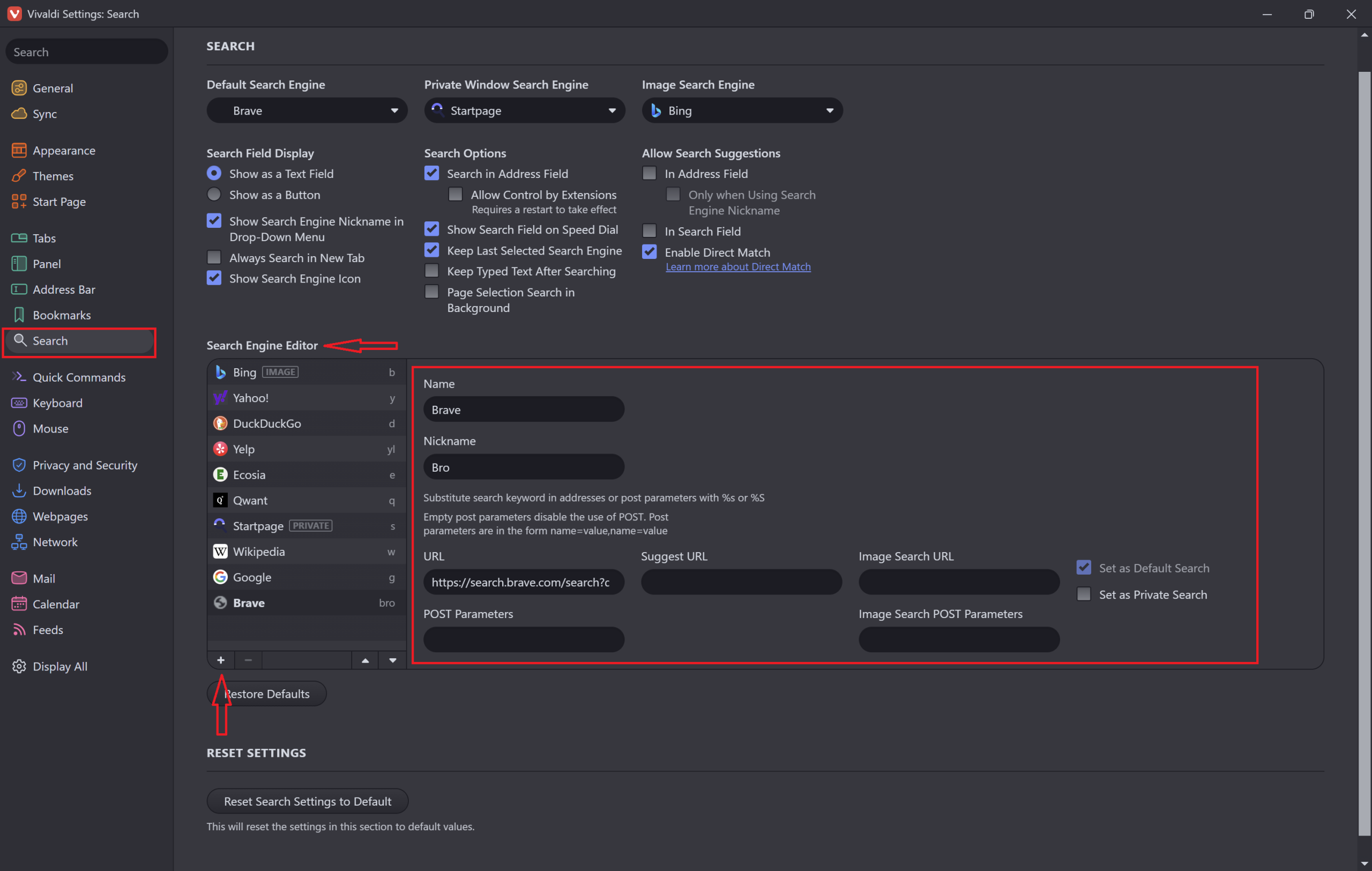Open Privacy and Security settings
The height and width of the screenshot is (871, 1372).
tap(85, 465)
